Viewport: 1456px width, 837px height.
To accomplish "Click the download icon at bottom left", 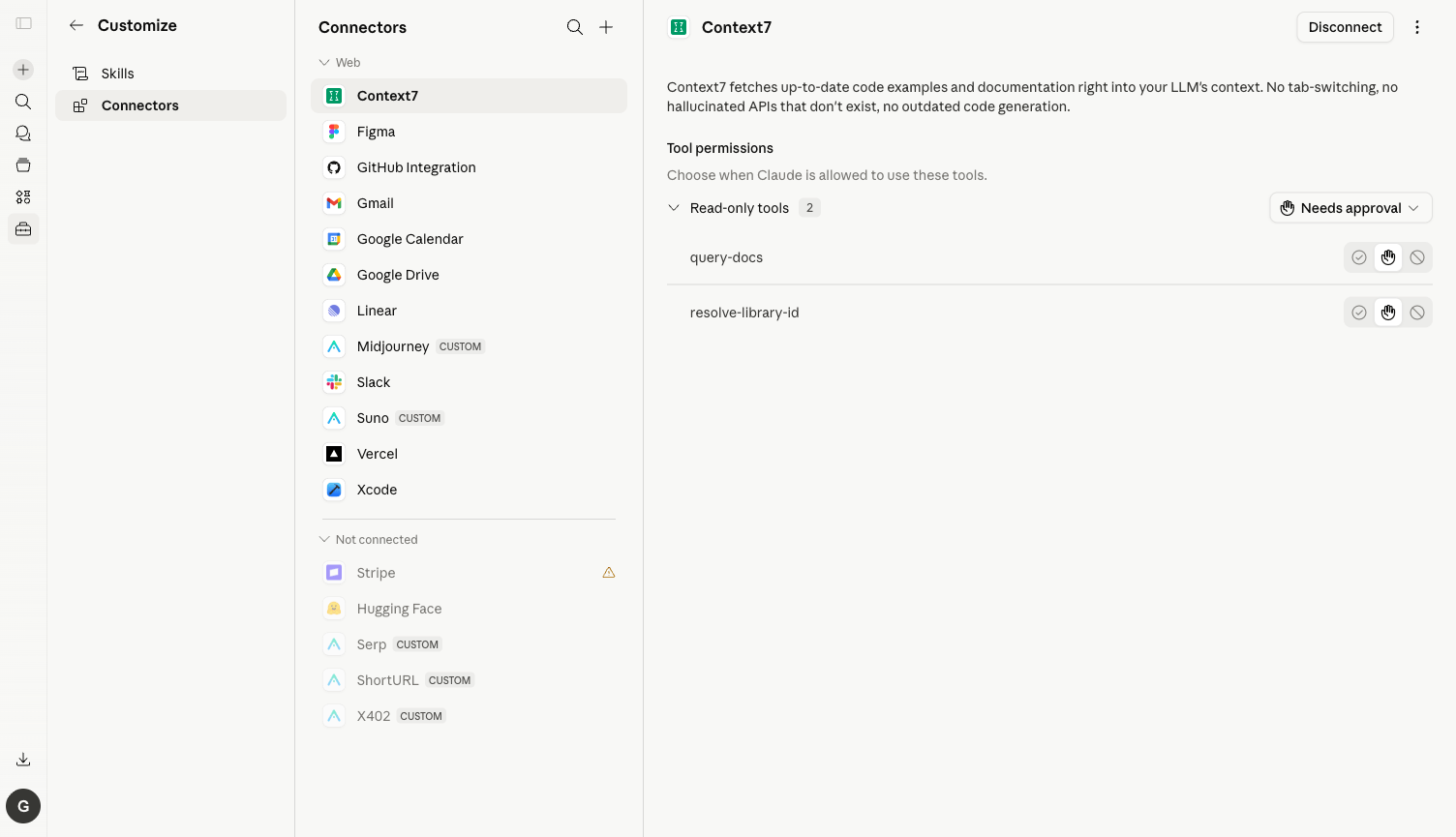I will [x=23, y=760].
